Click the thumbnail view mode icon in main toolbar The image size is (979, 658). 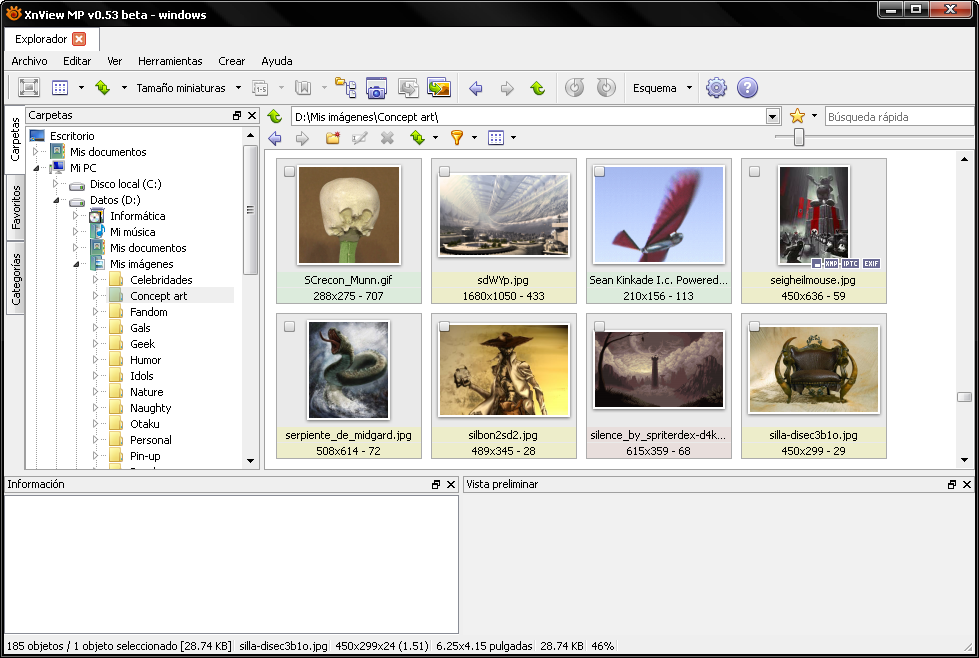[x=60, y=87]
